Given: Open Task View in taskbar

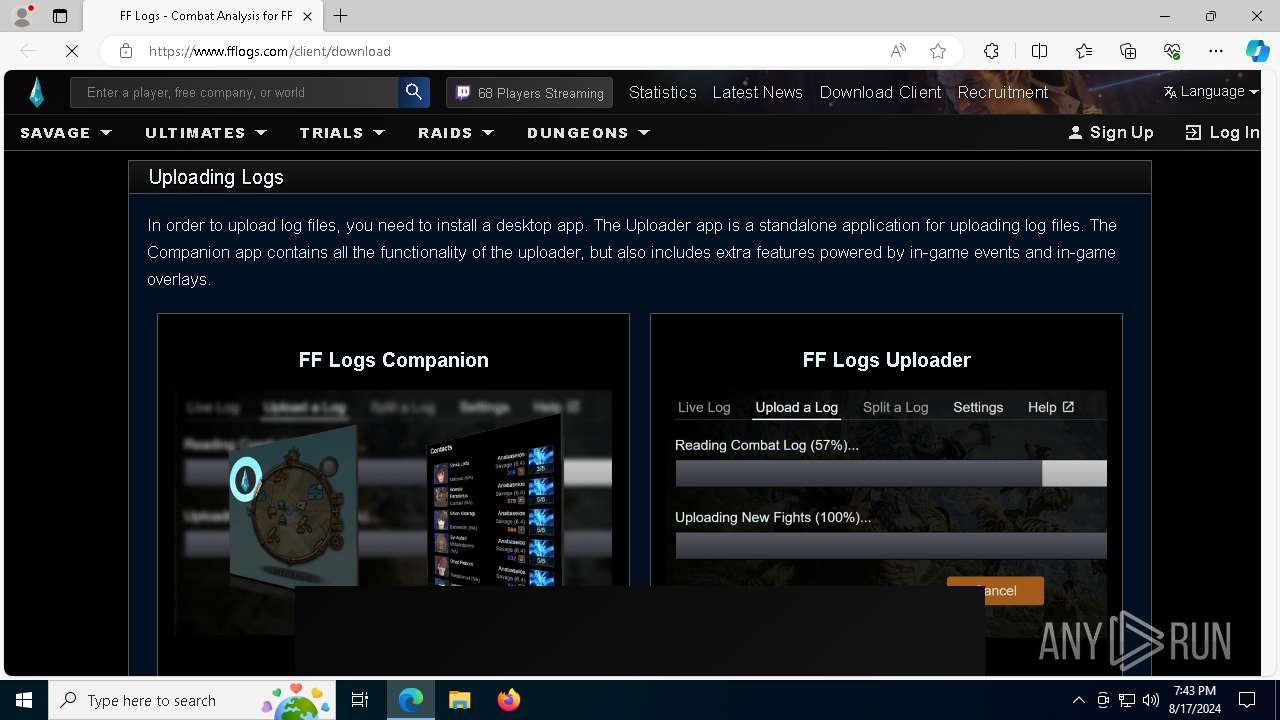Looking at the screenshot, I should pyautogui.click(x=360, y=700).
